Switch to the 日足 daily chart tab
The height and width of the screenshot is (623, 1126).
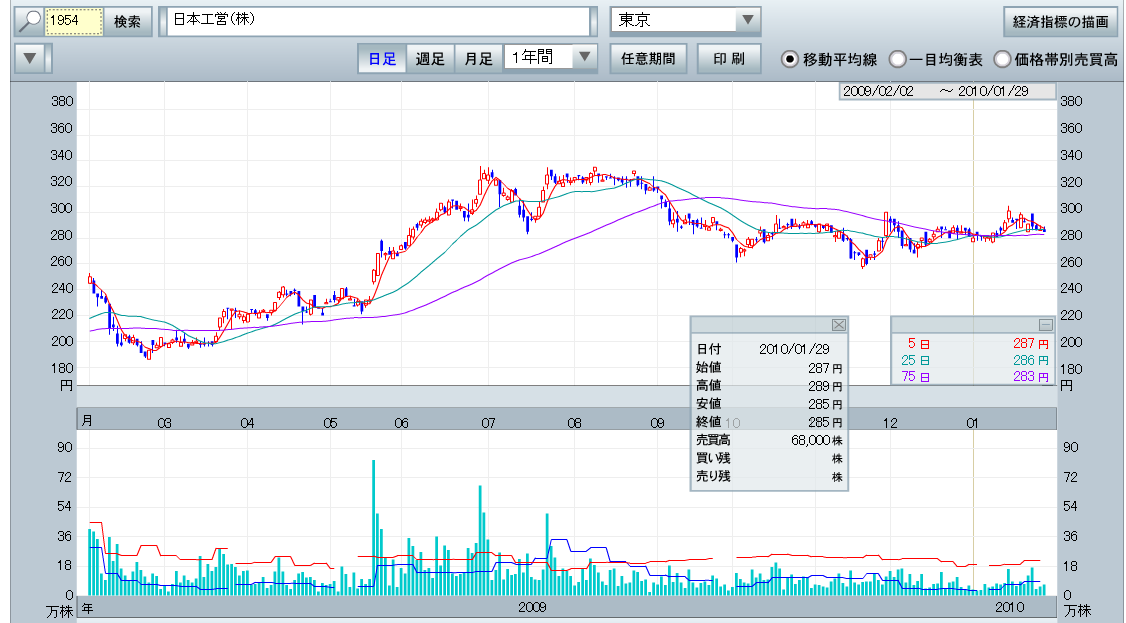pyautogui.click(x=382, y=58)
